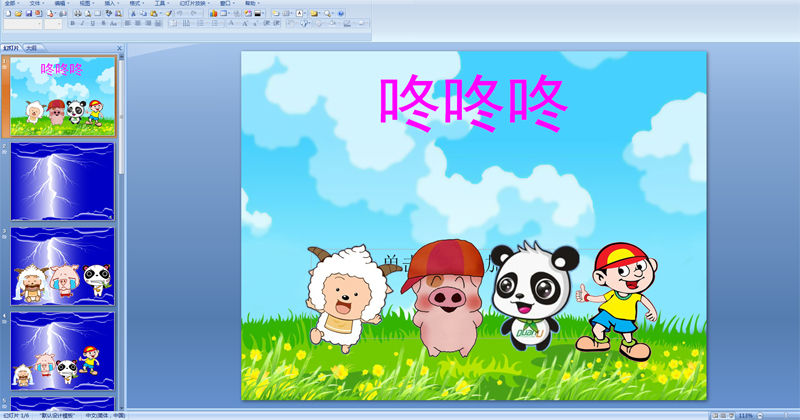
Task: Open the 格式 menu
Action: (135, 4)
